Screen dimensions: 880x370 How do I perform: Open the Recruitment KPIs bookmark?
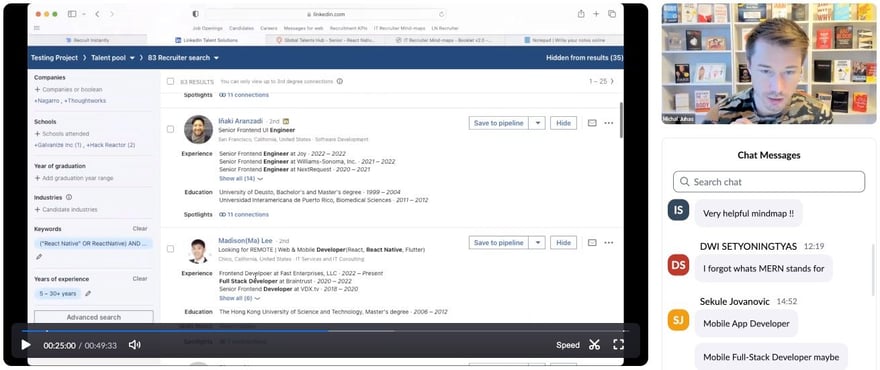click(x=348, y=28)
